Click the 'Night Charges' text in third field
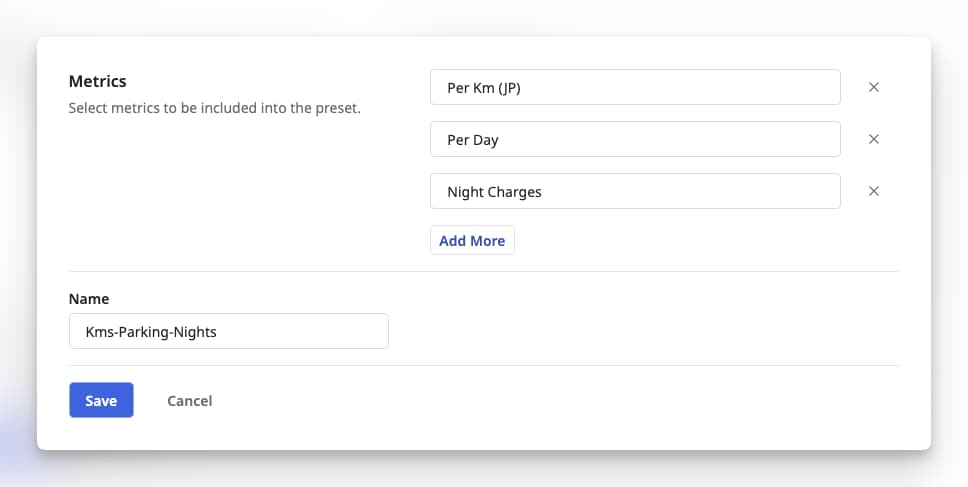 494,192
